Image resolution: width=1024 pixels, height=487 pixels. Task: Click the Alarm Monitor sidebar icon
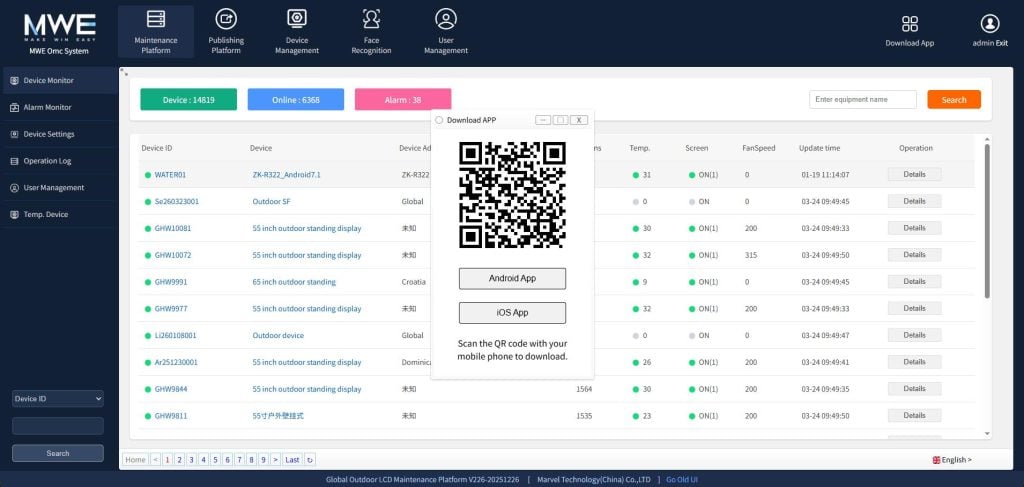pos(14,107)
